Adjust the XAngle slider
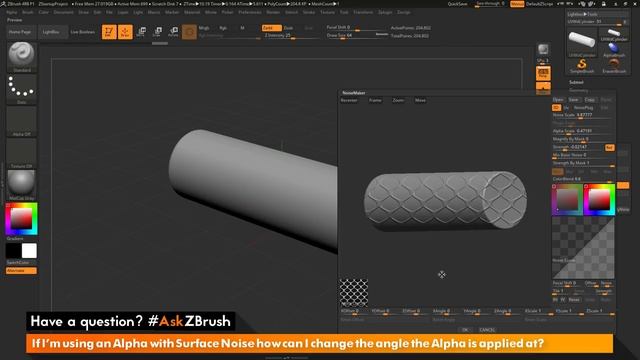 pos(446,312)
